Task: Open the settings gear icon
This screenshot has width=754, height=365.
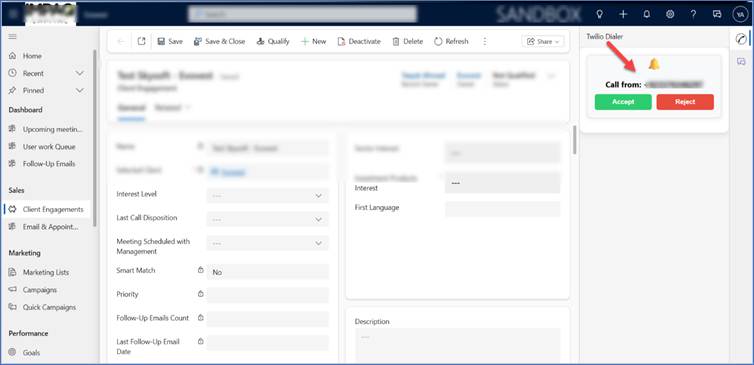Action: (670, 14)
